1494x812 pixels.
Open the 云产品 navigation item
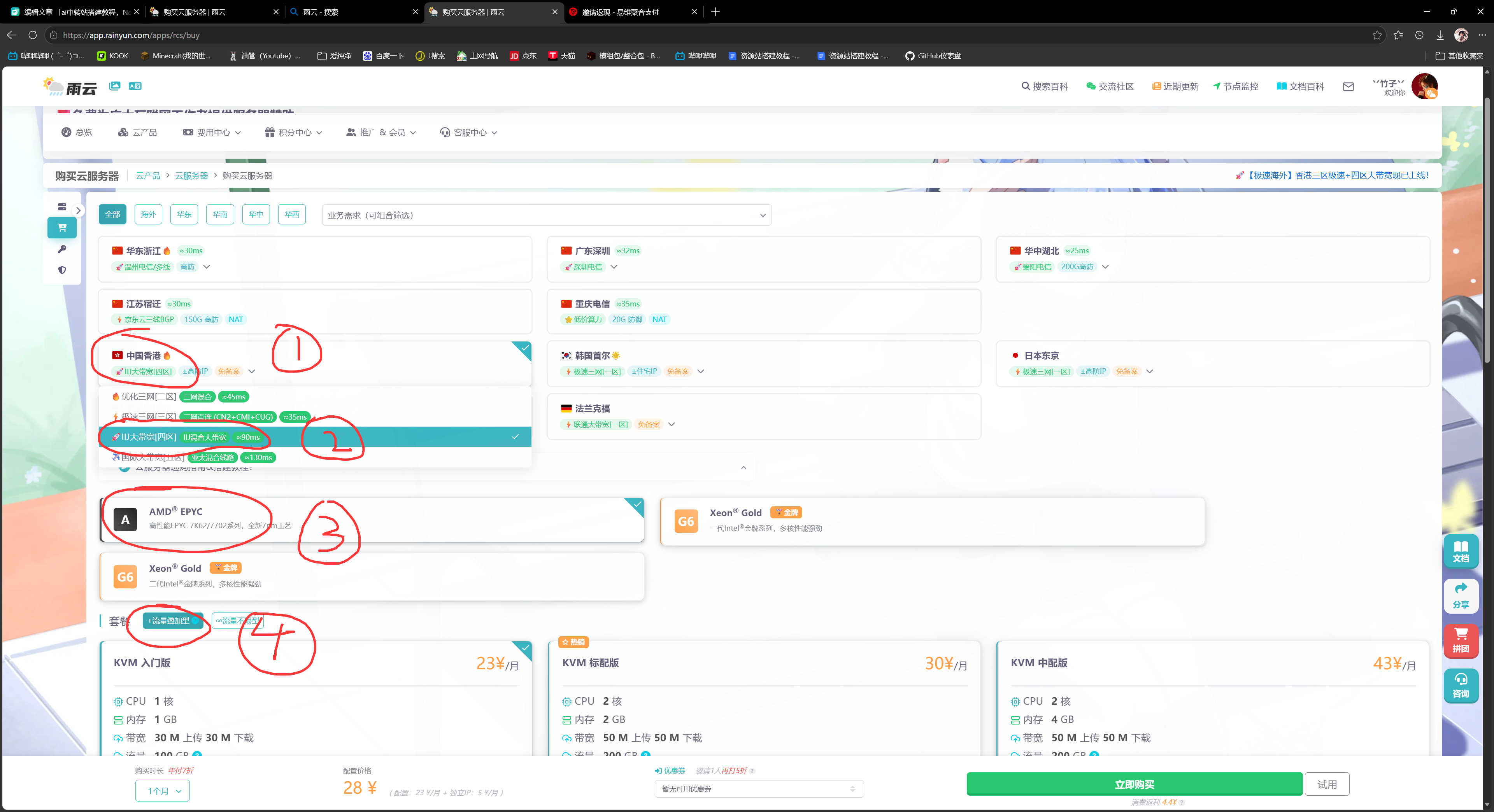137,133
